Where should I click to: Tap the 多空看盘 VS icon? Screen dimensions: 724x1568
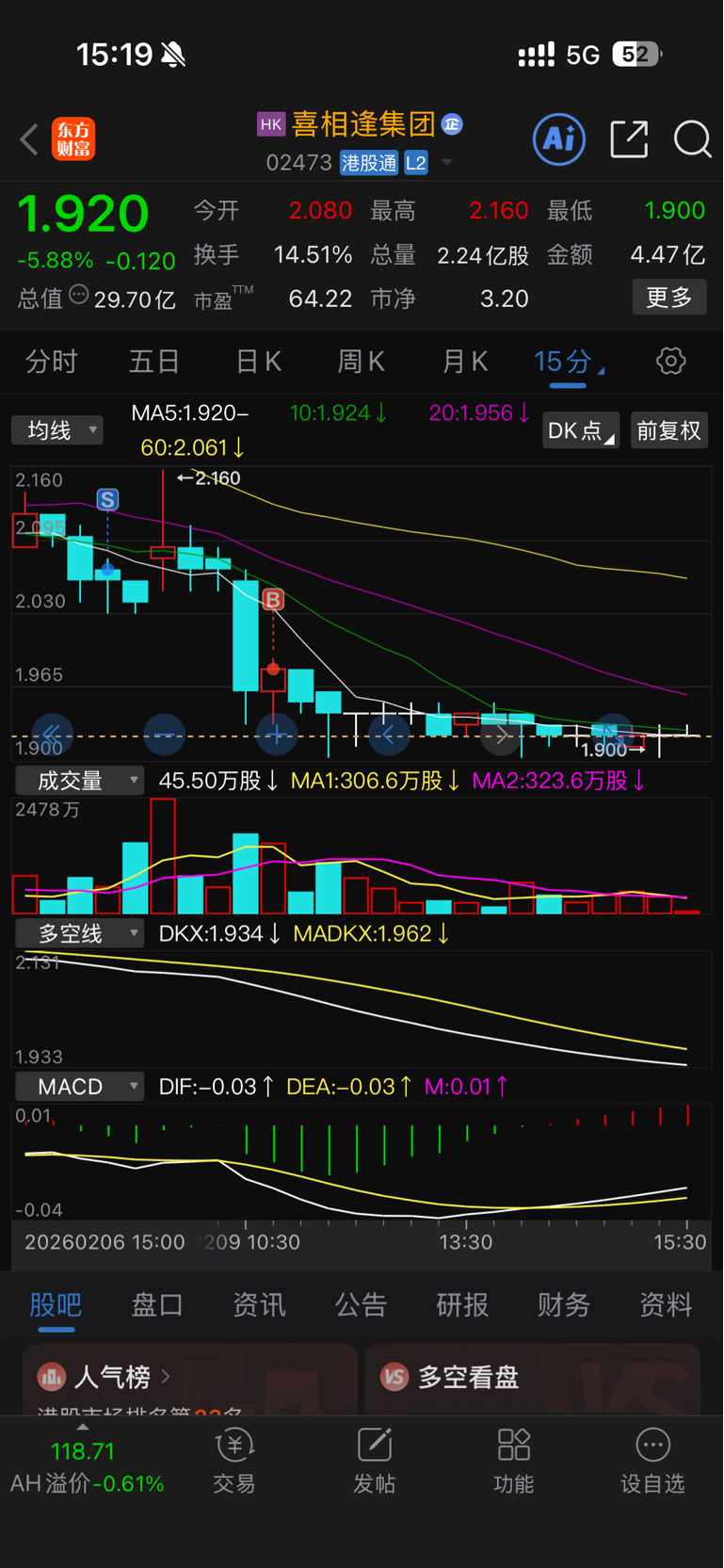coord(394,1377)
